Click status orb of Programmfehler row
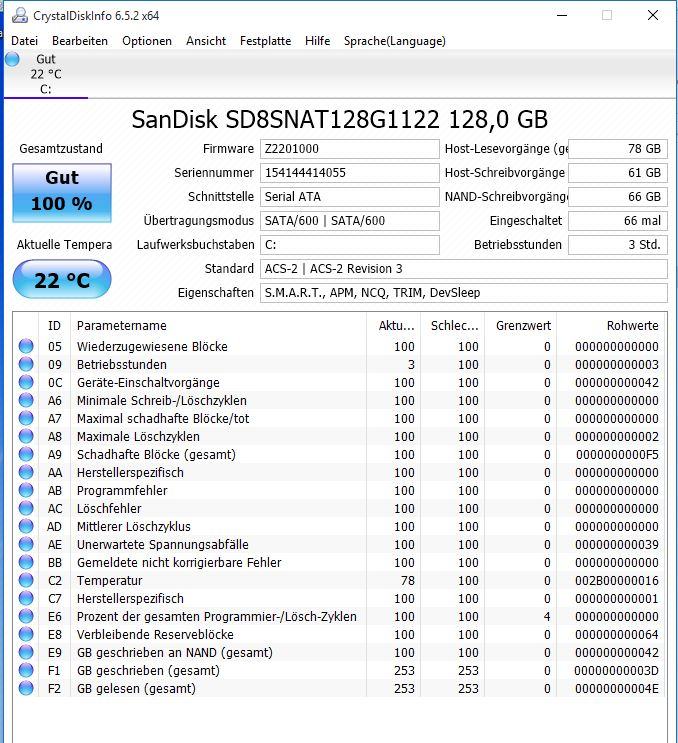The width and height of the screenshot is (678, 743). (x=26, y=490)
